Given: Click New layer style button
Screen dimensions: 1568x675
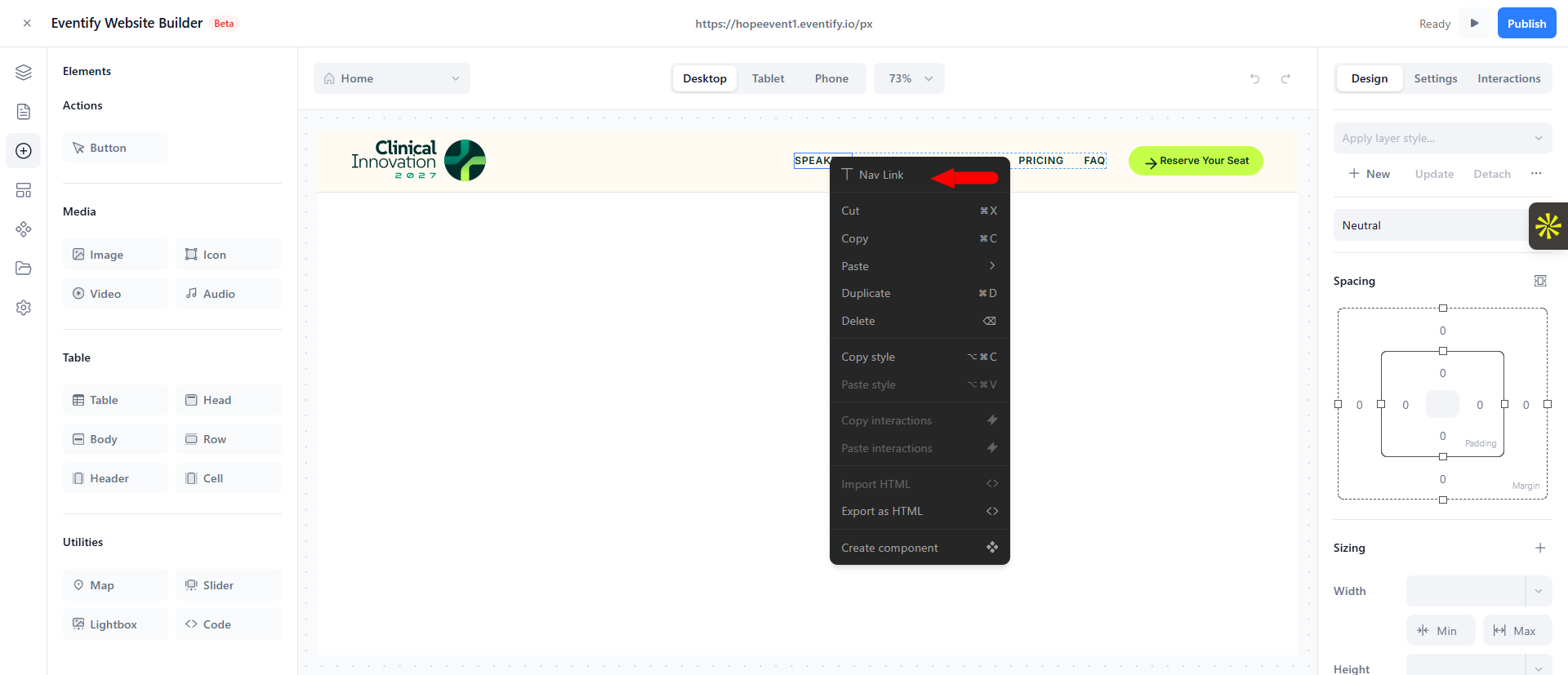Looking at the screenshot, I should tap(1370, 174).
